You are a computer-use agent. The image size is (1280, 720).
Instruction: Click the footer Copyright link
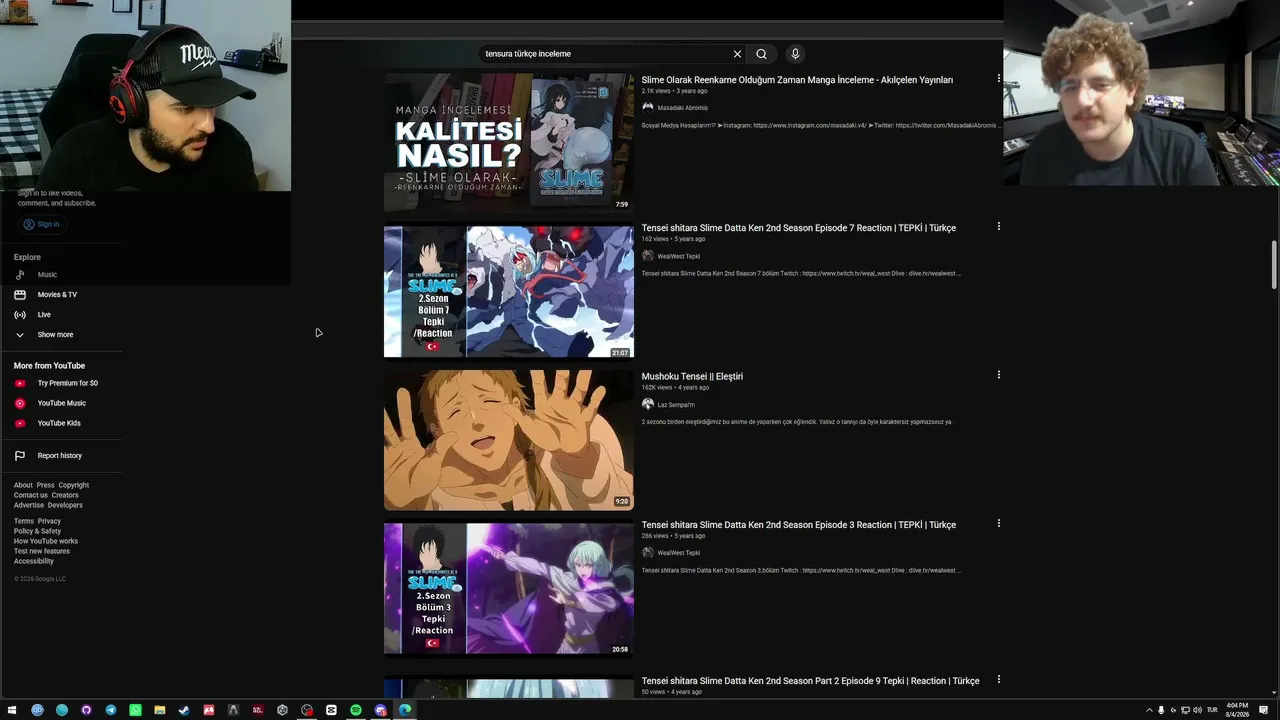[74, 485]
